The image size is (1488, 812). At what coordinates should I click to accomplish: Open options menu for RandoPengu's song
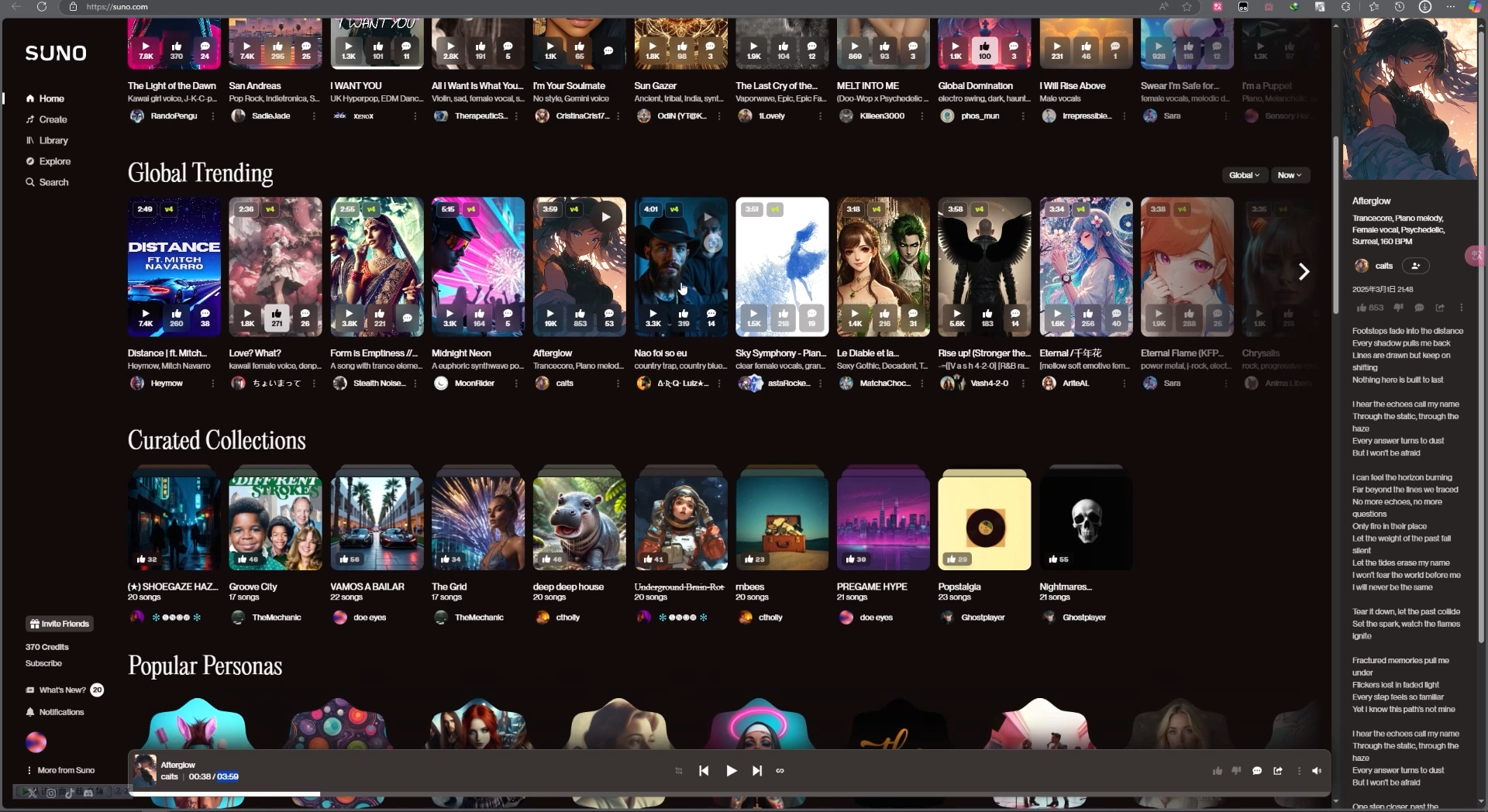(213, 116)
